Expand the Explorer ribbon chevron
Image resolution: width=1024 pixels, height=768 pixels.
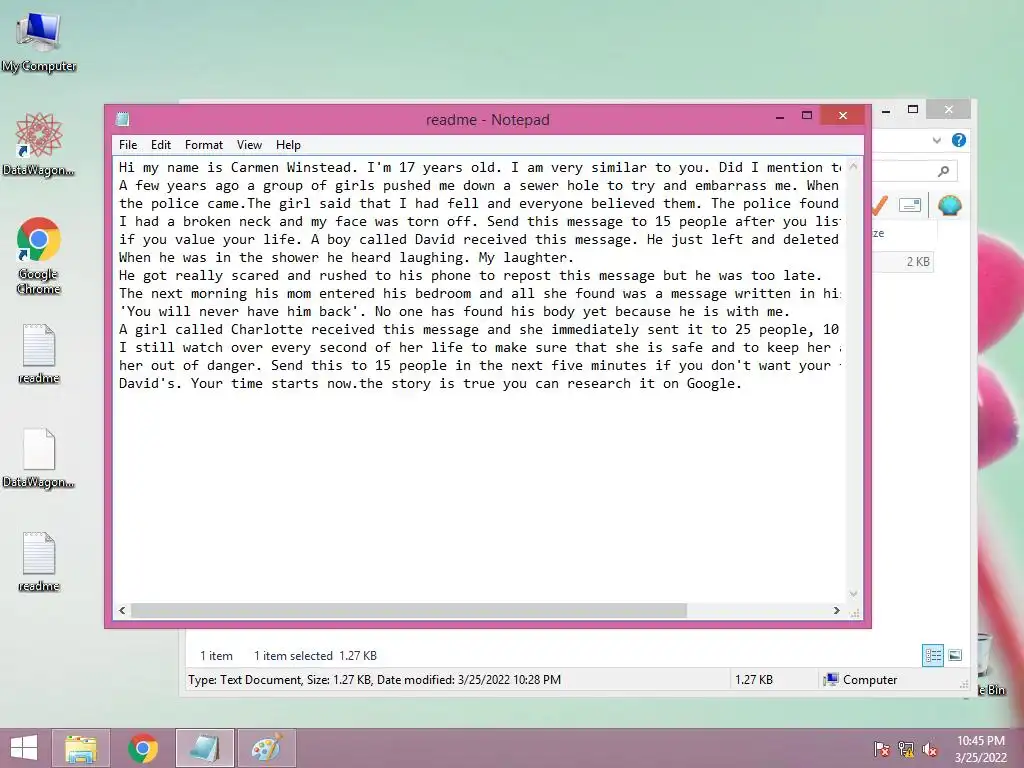937,140
